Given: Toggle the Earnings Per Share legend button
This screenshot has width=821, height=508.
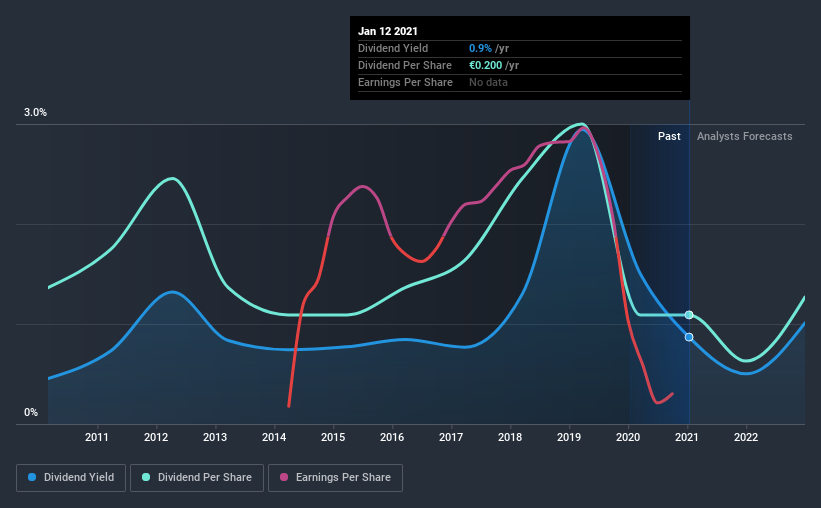Looking at the screenshot, I should point(335,478).
